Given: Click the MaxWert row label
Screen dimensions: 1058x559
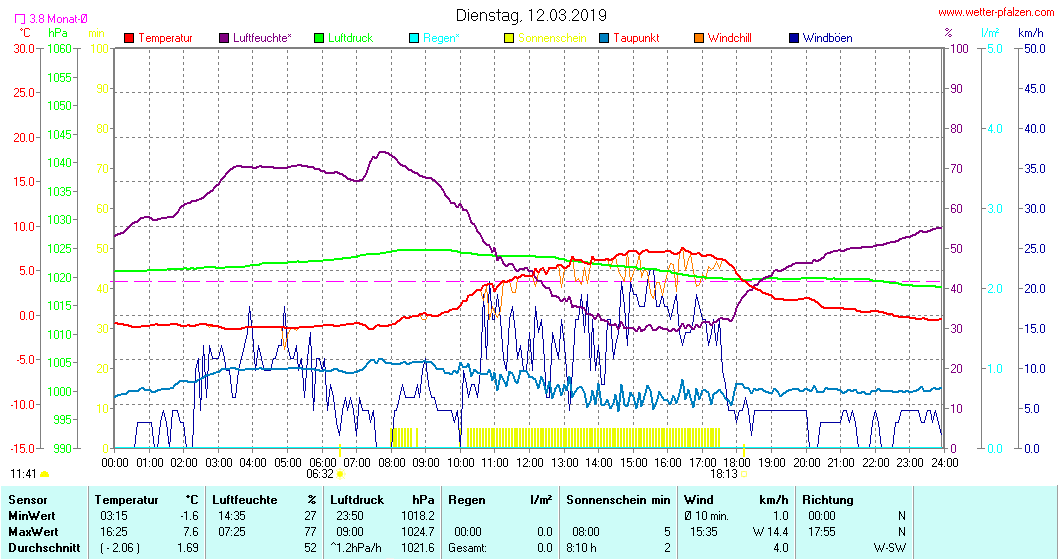Looking at the screenshot, I should pyautogui.click(x=33, y=532).
